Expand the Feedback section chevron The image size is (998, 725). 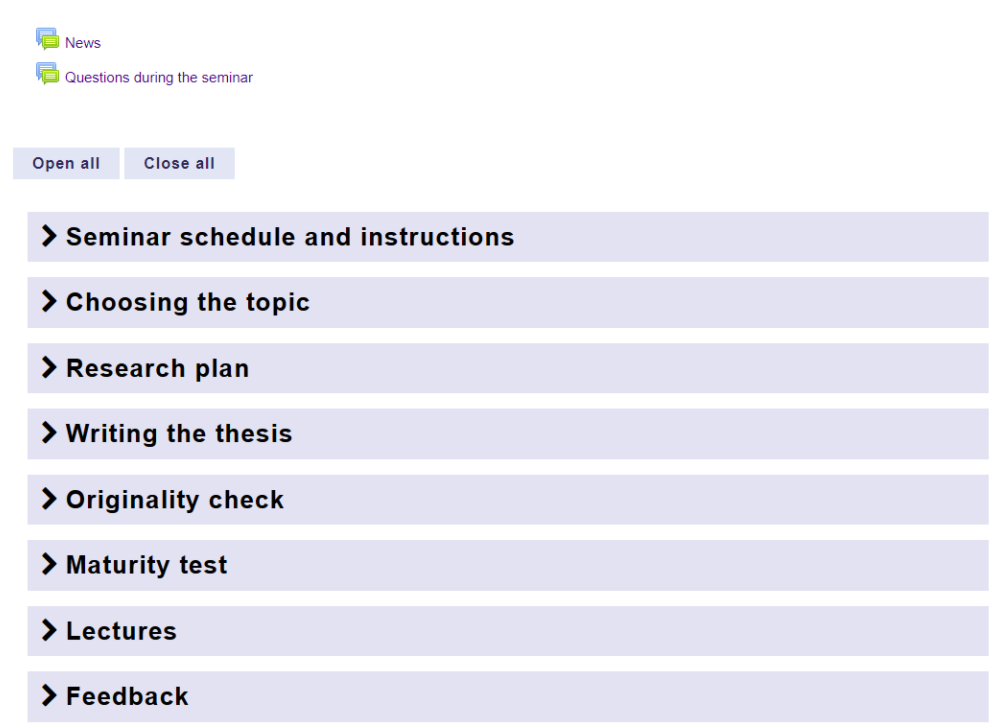(x=47, y=697)
